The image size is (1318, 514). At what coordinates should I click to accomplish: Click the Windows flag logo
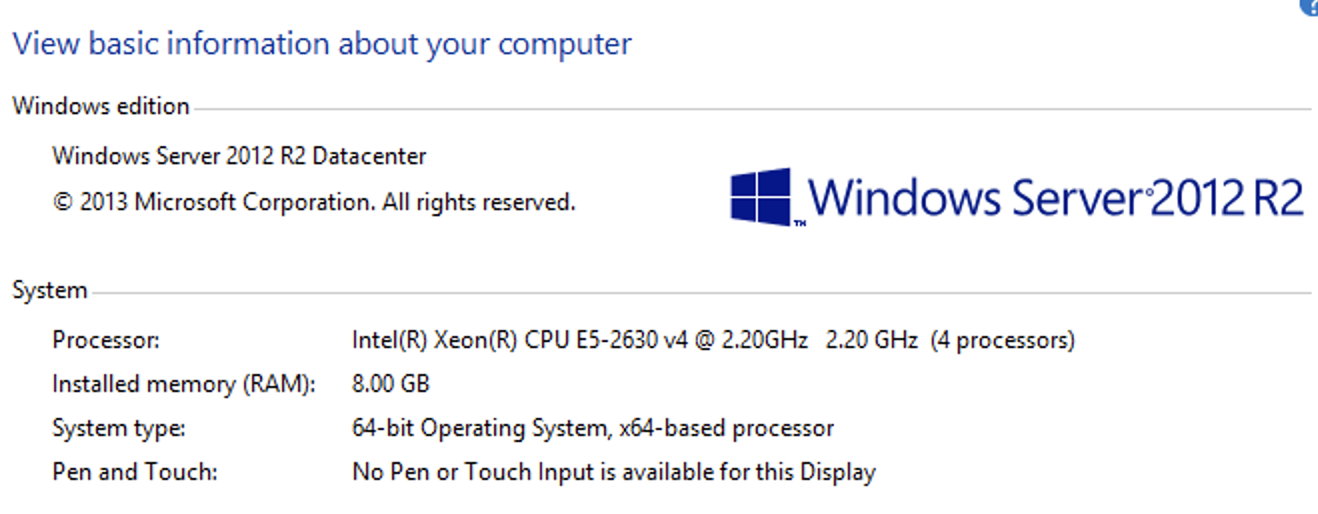[x=761, y=196]
